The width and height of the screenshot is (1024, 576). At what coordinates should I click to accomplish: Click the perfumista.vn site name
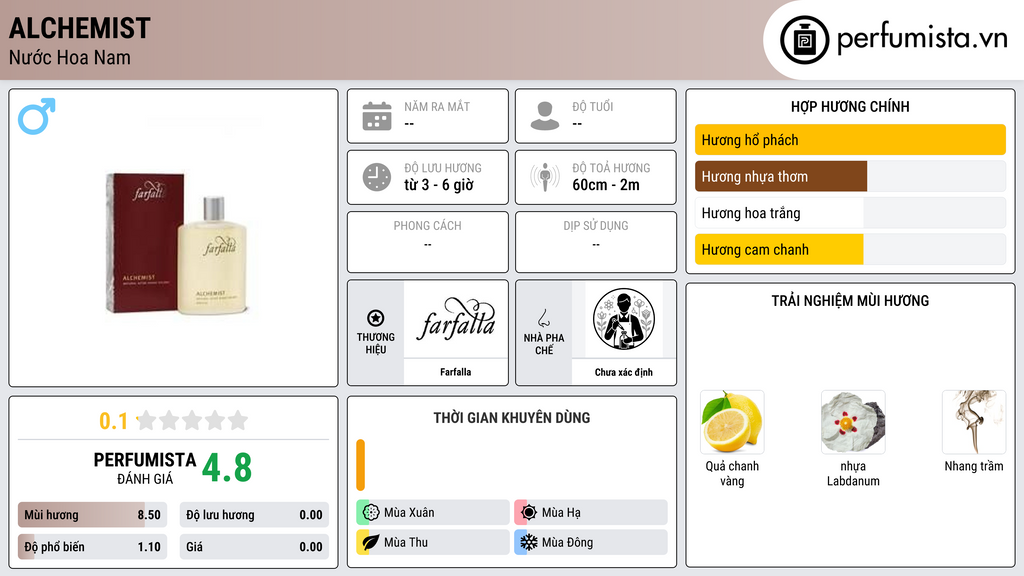(922, 39)
